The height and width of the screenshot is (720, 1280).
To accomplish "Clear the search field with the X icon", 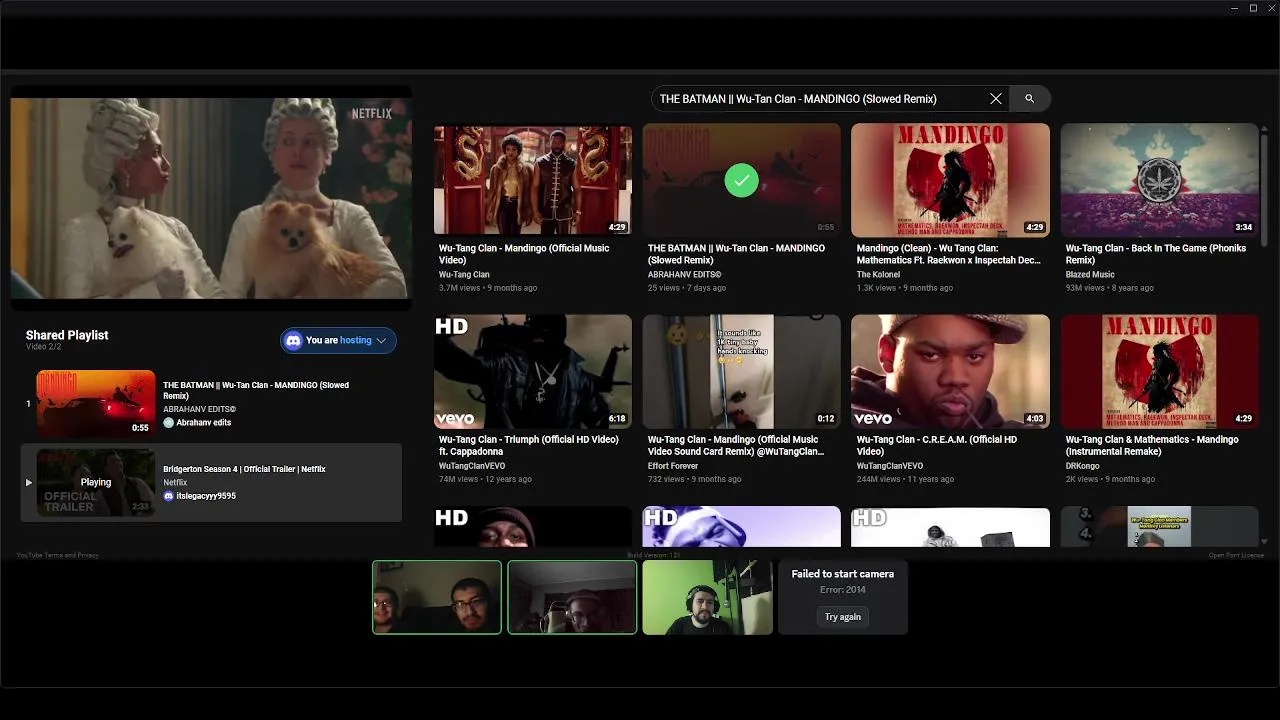I will [x=995, y=99].
